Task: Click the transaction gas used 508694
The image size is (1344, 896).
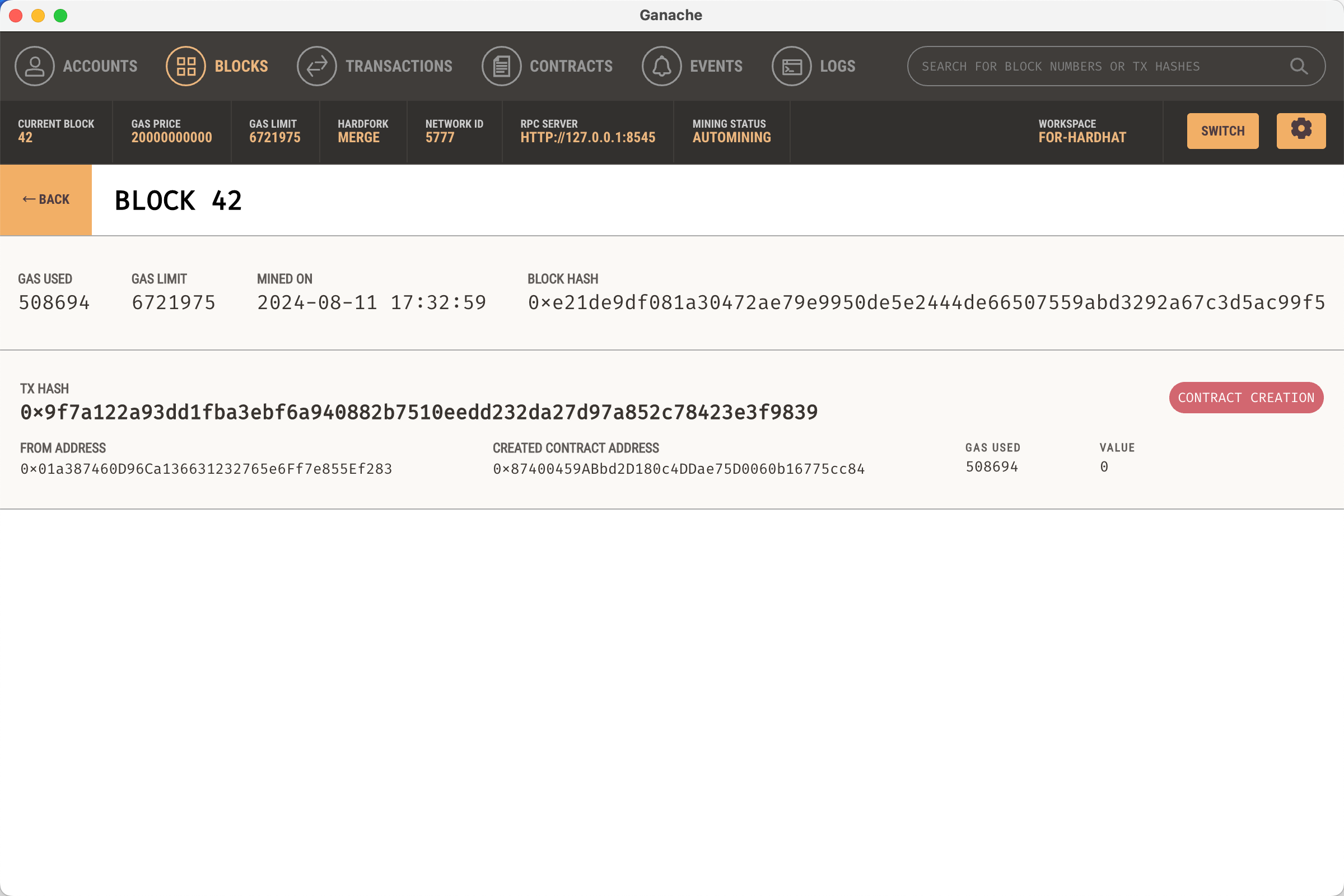Action: point(991,466)
